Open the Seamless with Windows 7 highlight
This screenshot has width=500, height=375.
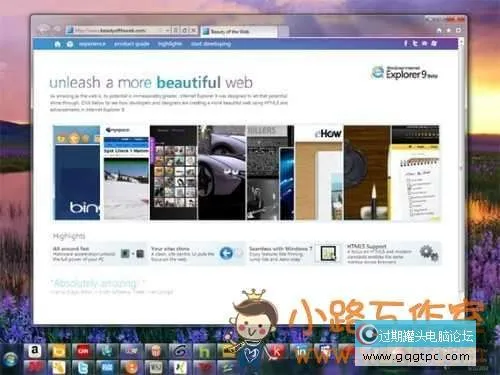[295, 254]
